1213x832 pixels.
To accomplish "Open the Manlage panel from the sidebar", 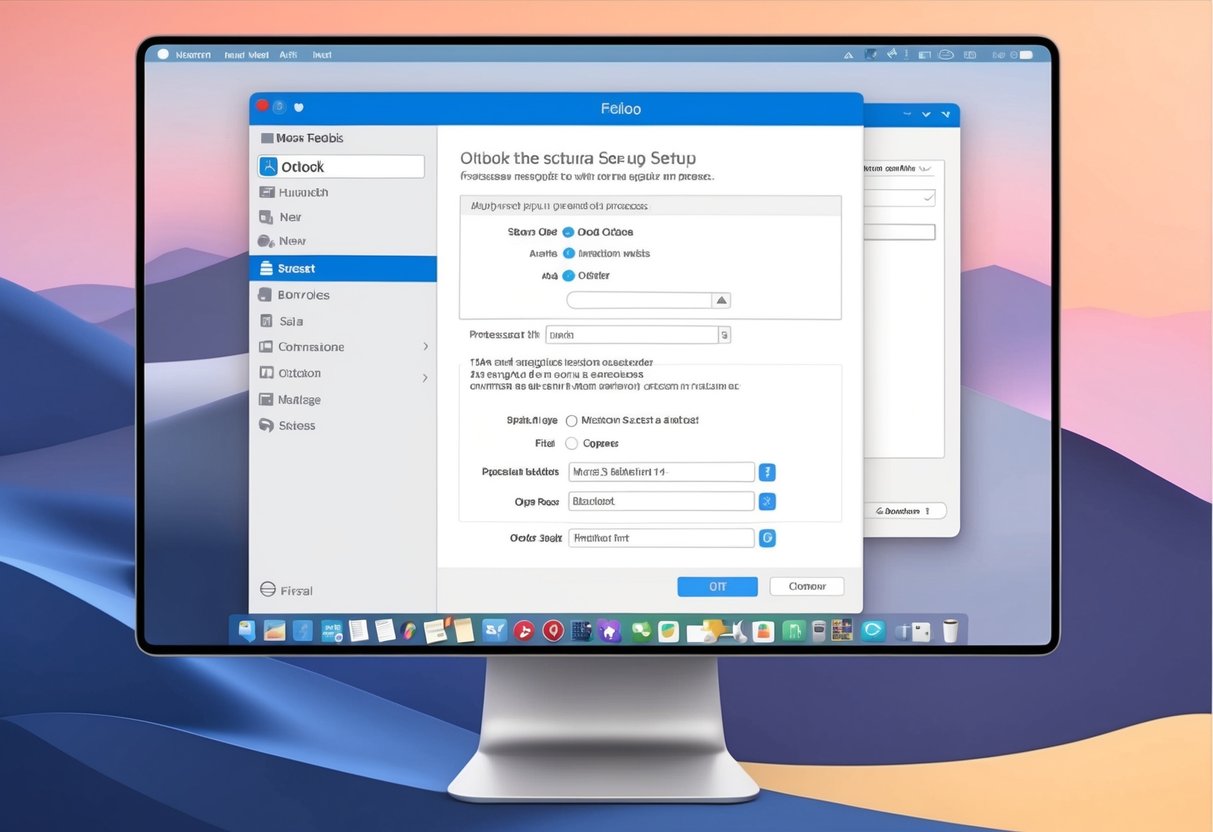I will point(301,399).
